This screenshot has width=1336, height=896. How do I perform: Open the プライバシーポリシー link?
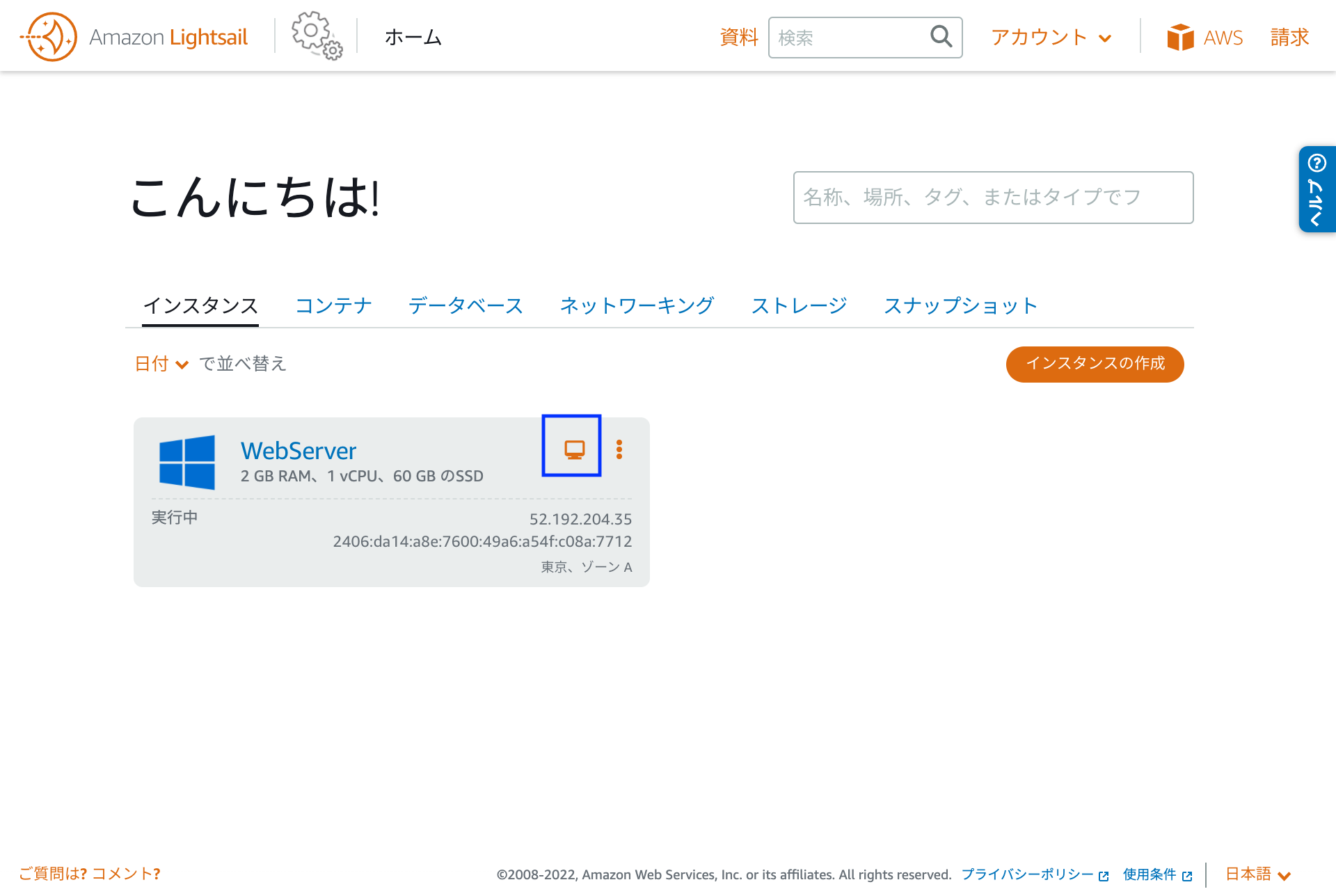1028,874
